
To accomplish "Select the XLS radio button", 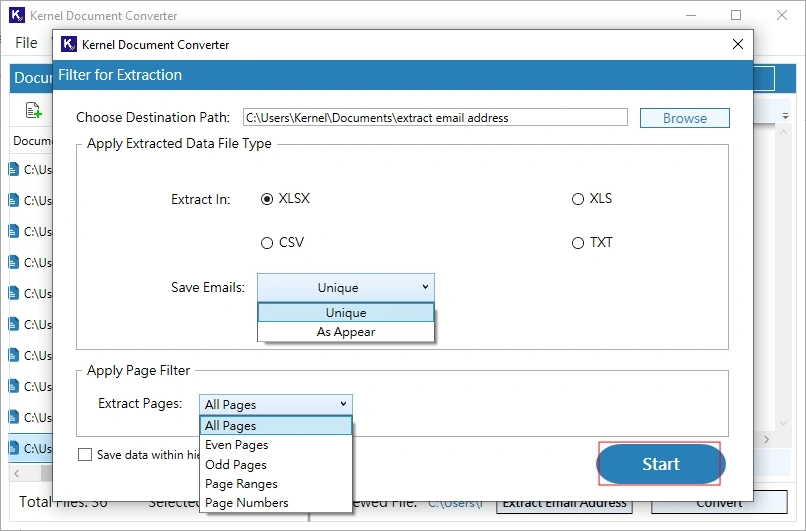I will 578,199.
